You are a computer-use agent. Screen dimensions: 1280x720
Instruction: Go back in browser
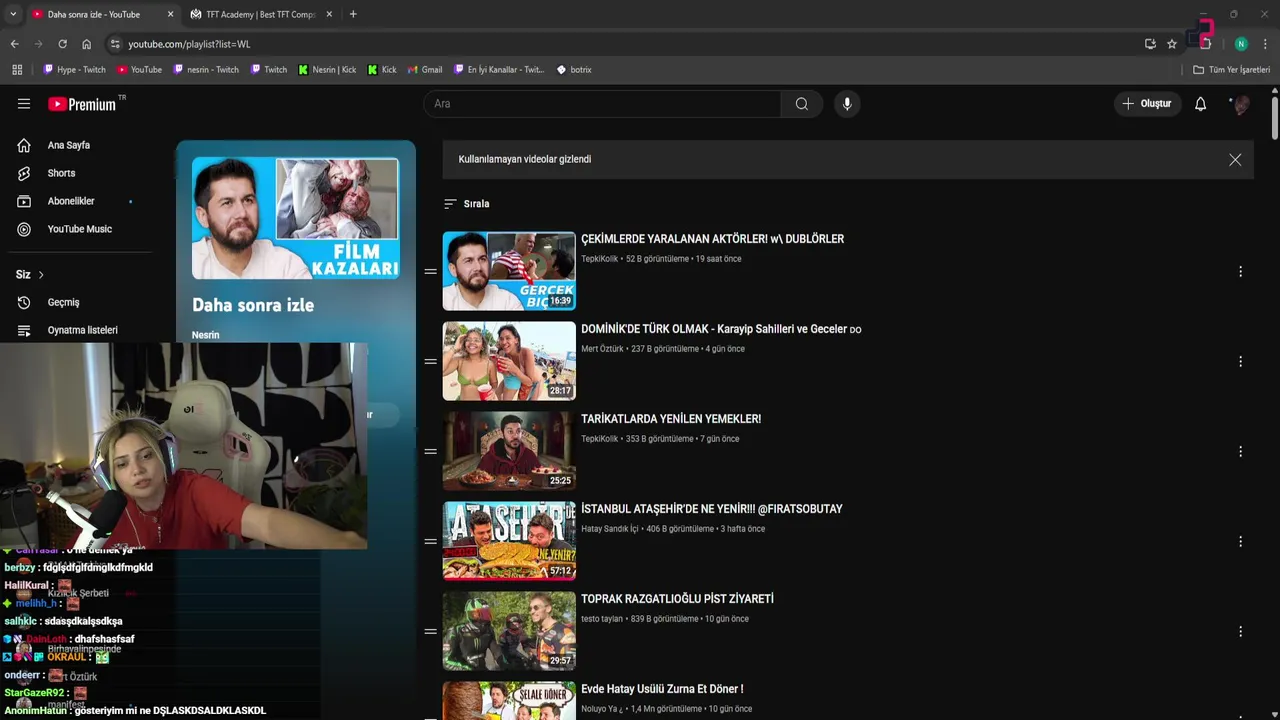pos(14,44)
